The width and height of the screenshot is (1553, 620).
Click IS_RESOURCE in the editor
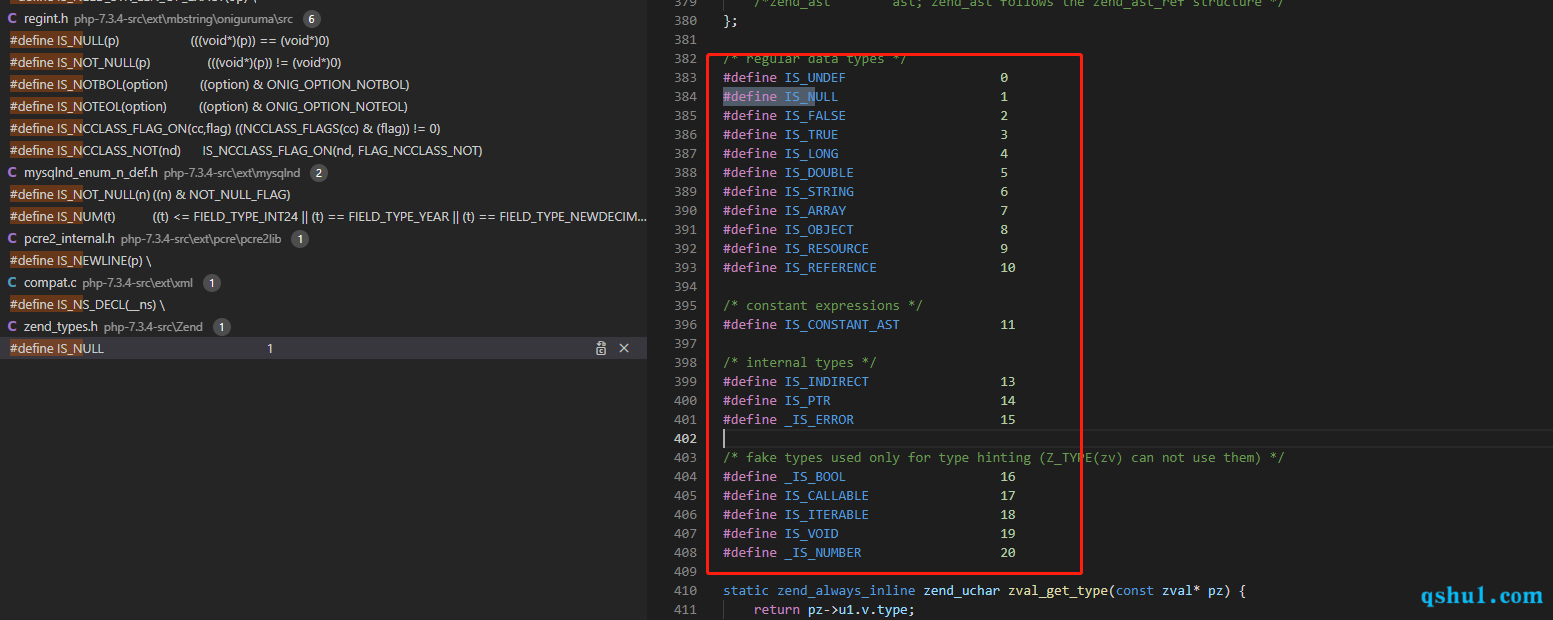[827, 249]
